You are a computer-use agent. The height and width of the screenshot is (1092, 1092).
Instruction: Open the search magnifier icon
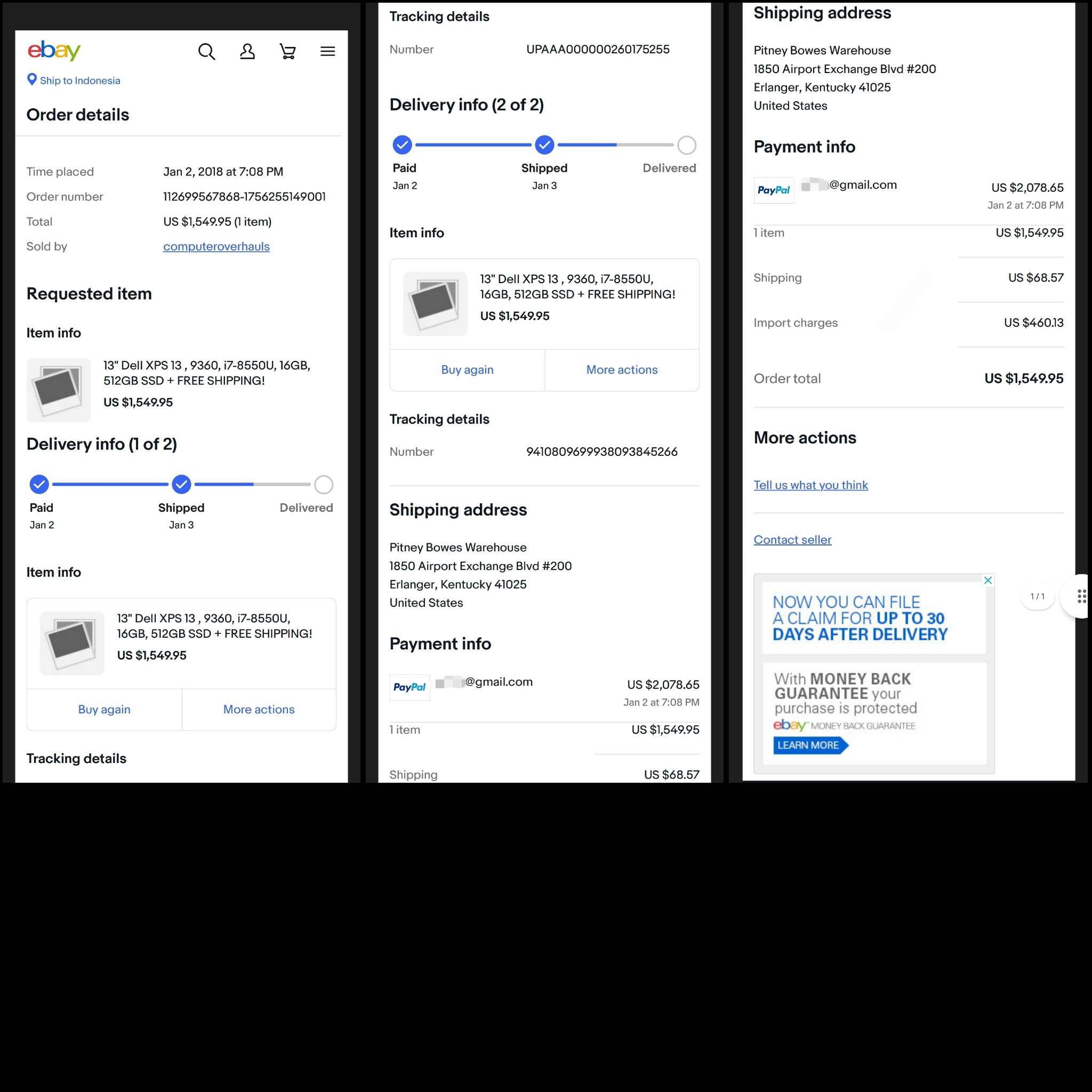[x=206, y=52]
